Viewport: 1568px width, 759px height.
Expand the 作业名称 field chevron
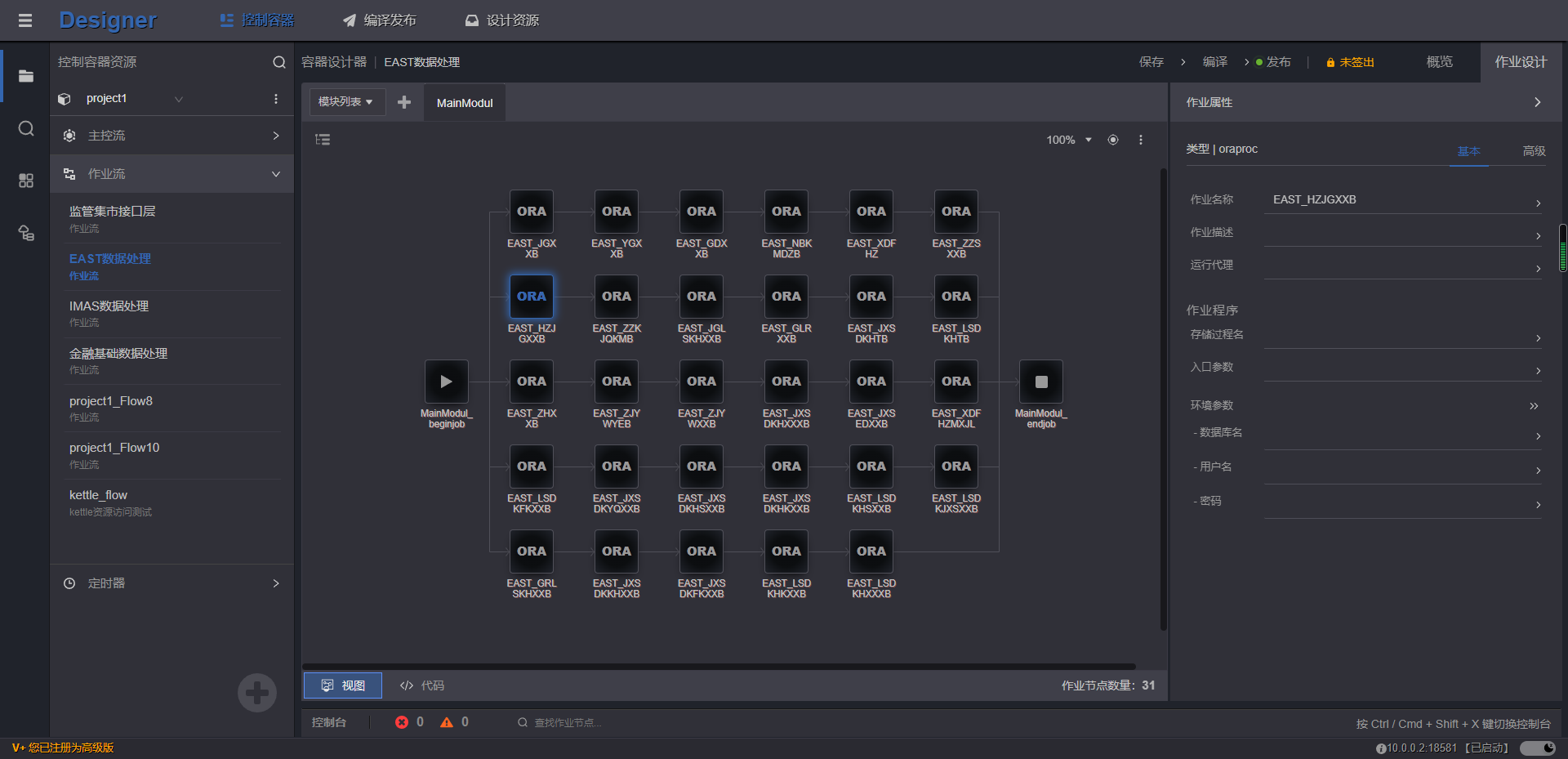click(x=1538, y=203)
